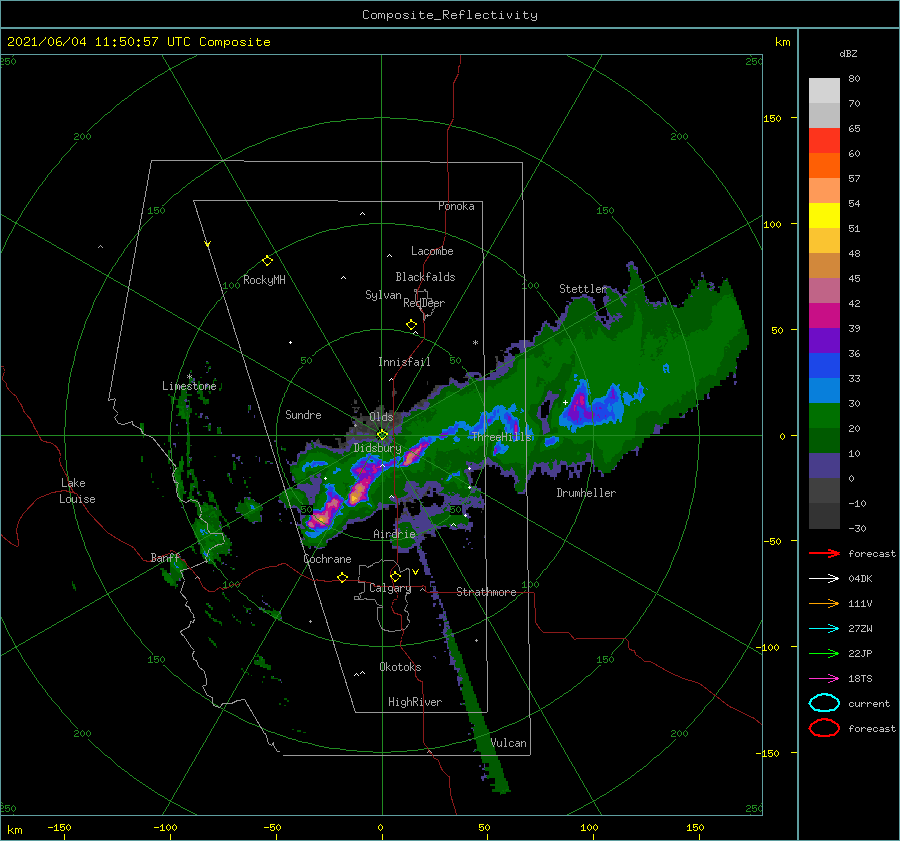Click the Drumheller label
This screenshot has height=841, width=900.
pos(586,493)
